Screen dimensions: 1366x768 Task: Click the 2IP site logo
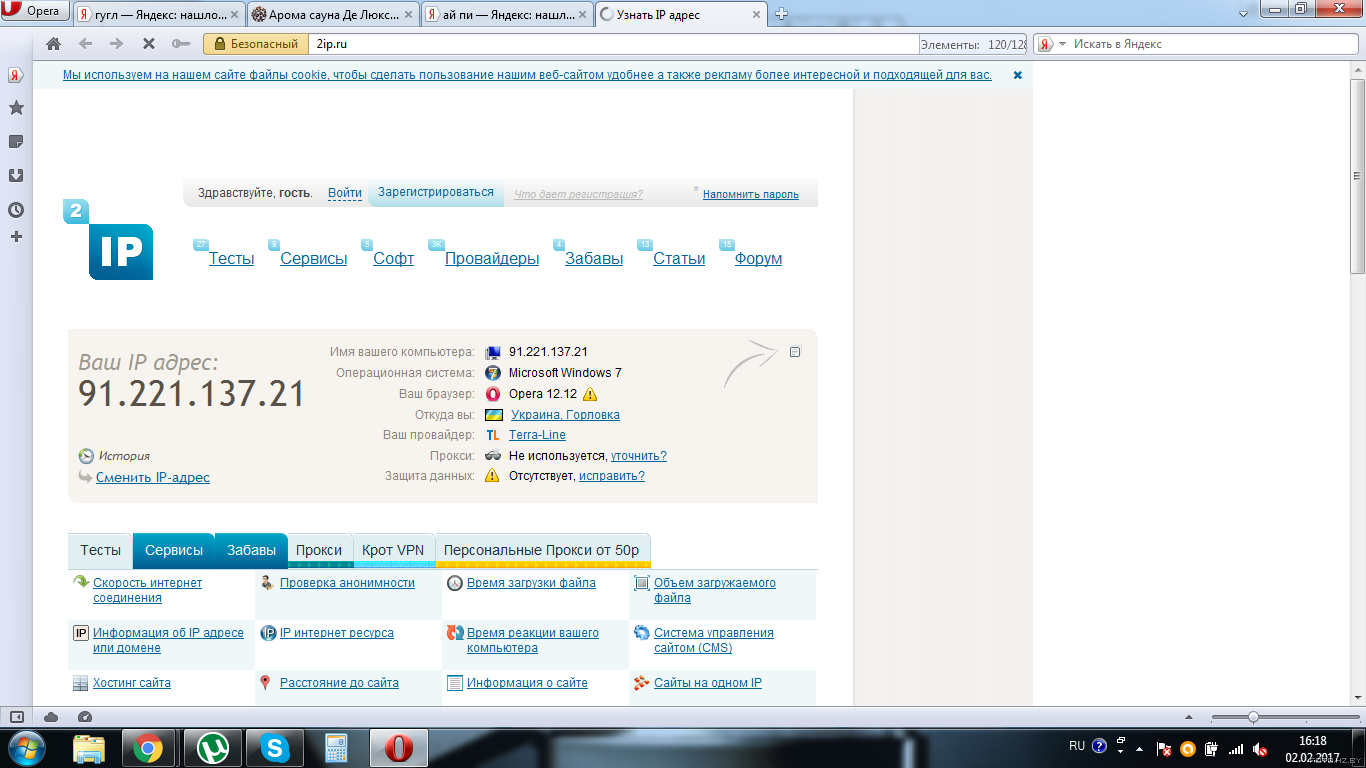[x=110, y=240]
